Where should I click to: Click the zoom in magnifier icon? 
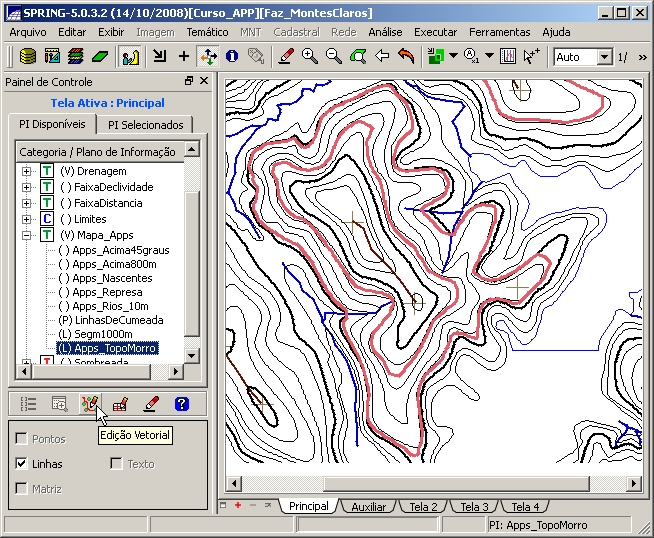(310, 56)
